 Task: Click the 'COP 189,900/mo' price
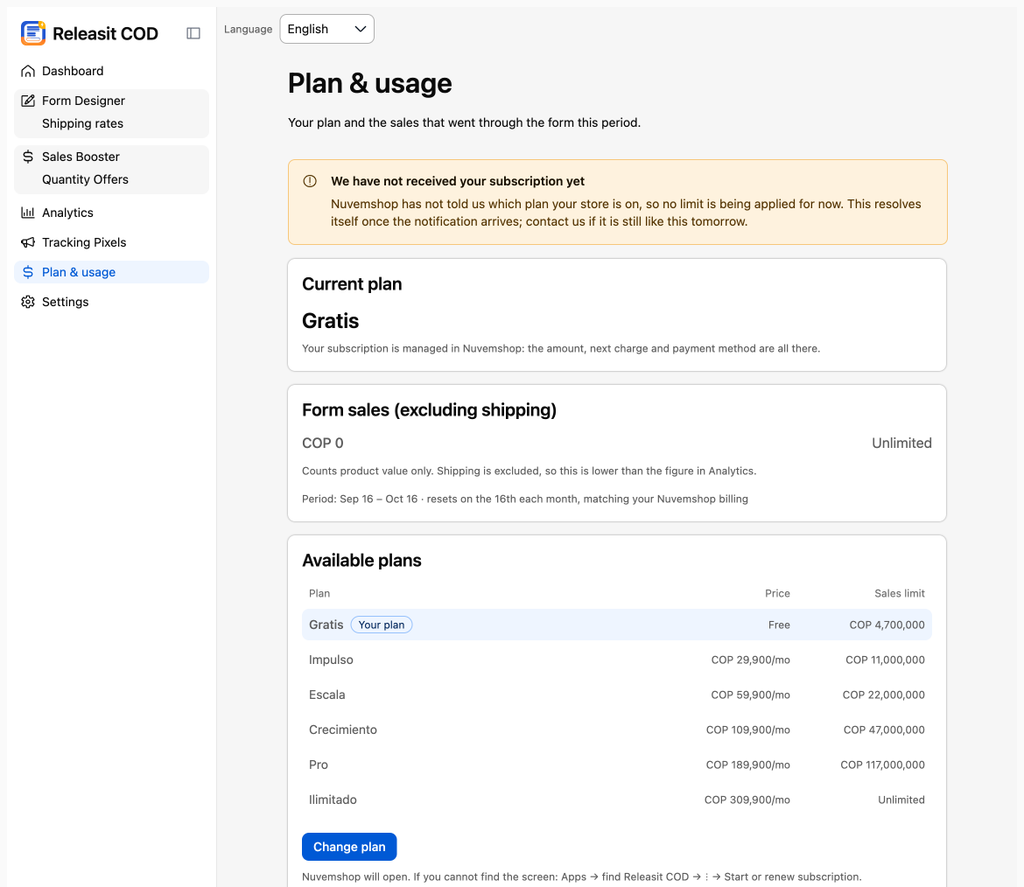coord(748,765)
